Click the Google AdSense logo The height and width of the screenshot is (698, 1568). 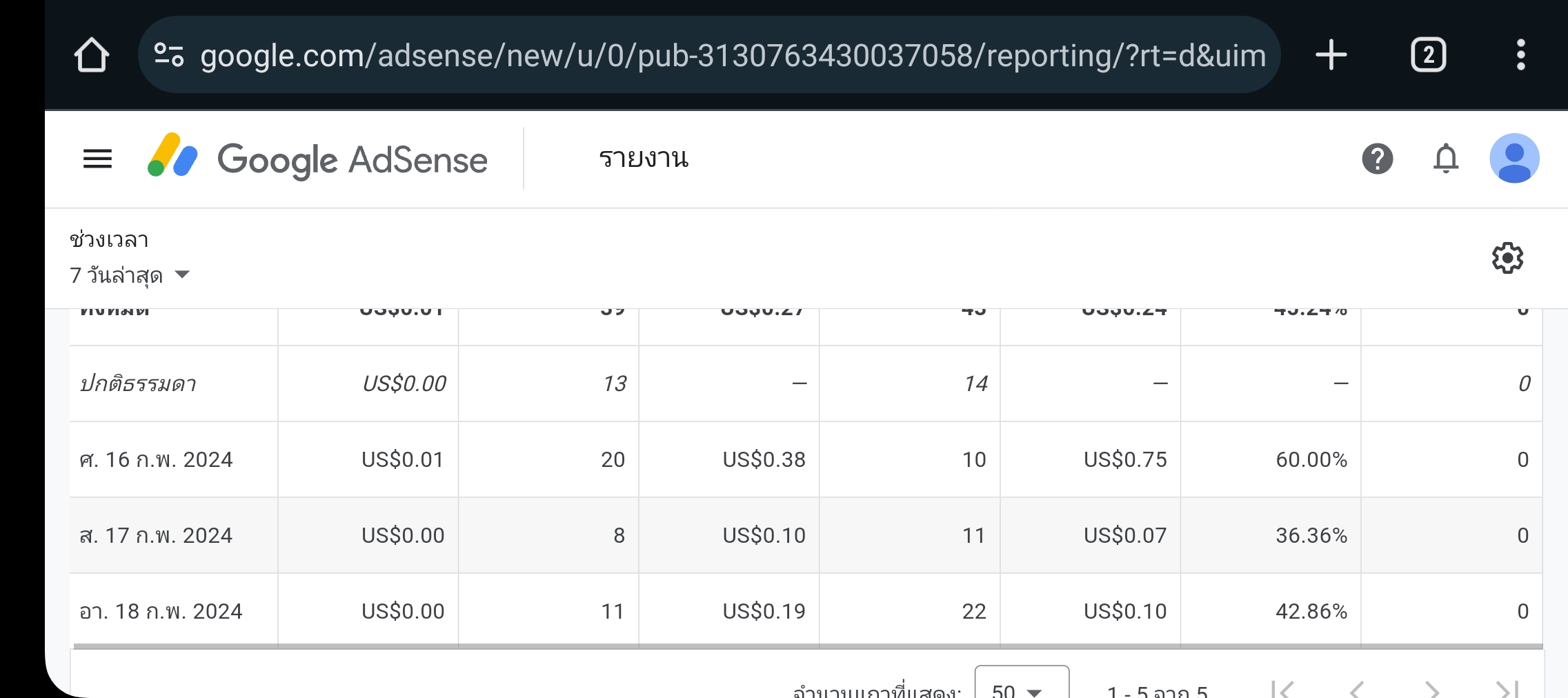coord(317,159)
